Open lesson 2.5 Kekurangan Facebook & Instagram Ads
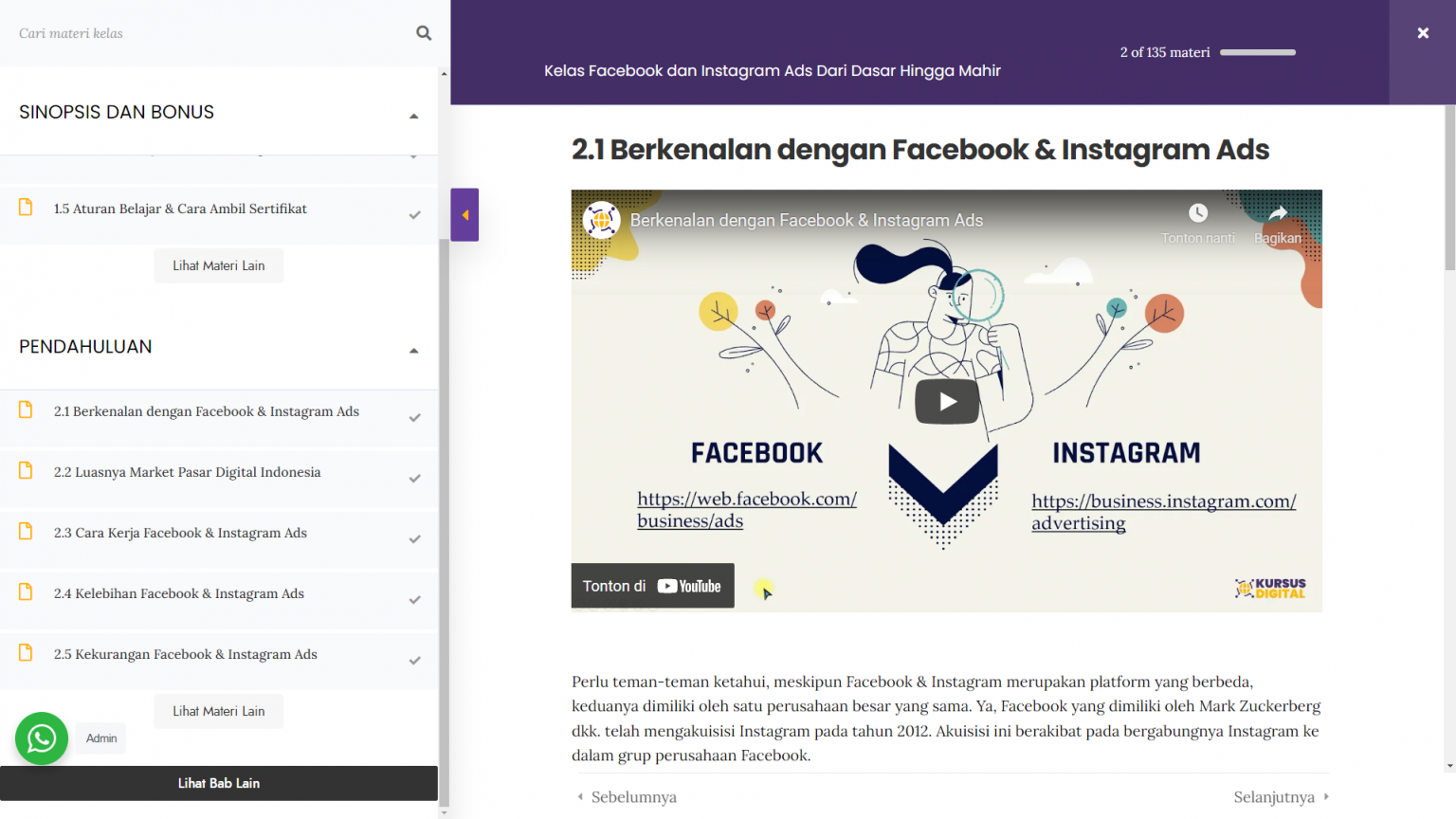The image size is (1456, 819). (x=185, y=654)
